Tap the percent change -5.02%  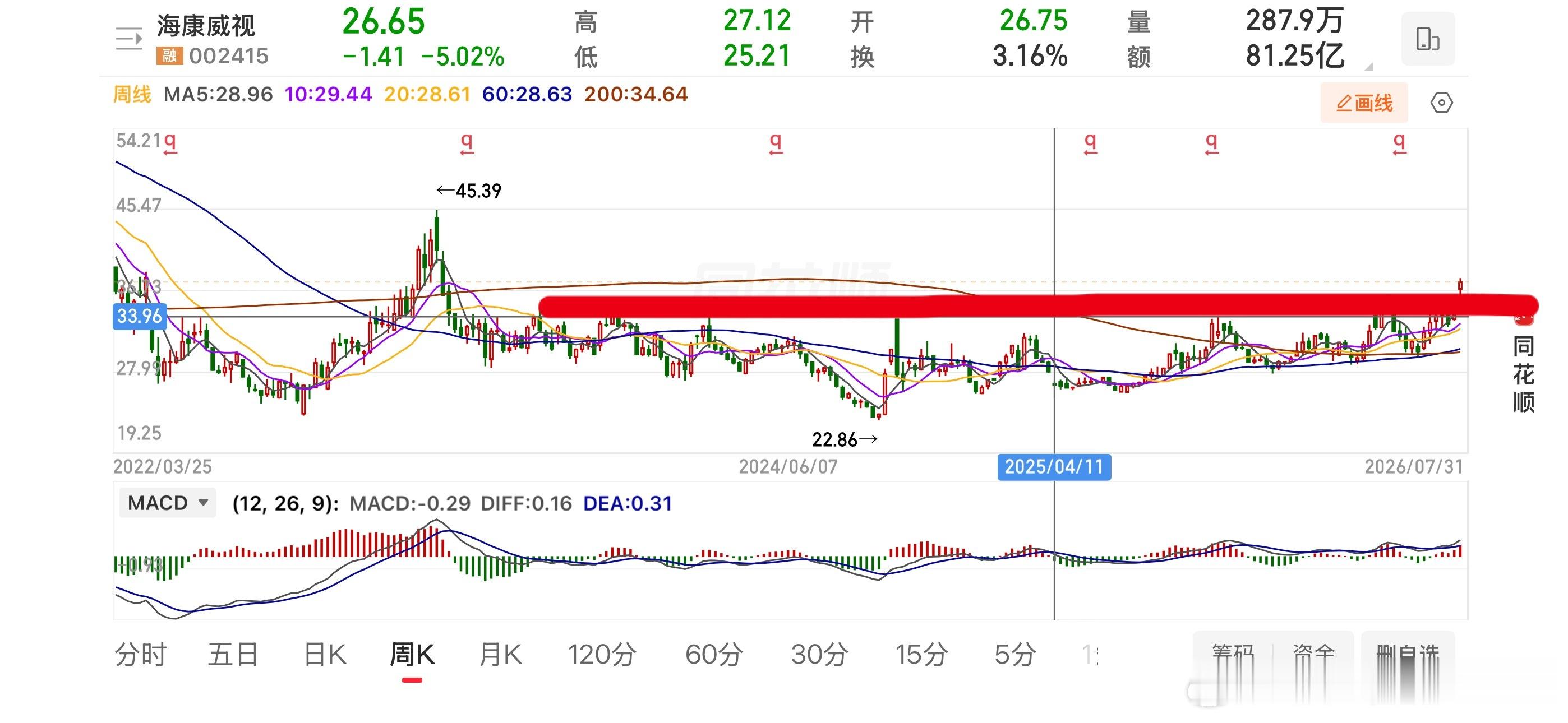463,57
